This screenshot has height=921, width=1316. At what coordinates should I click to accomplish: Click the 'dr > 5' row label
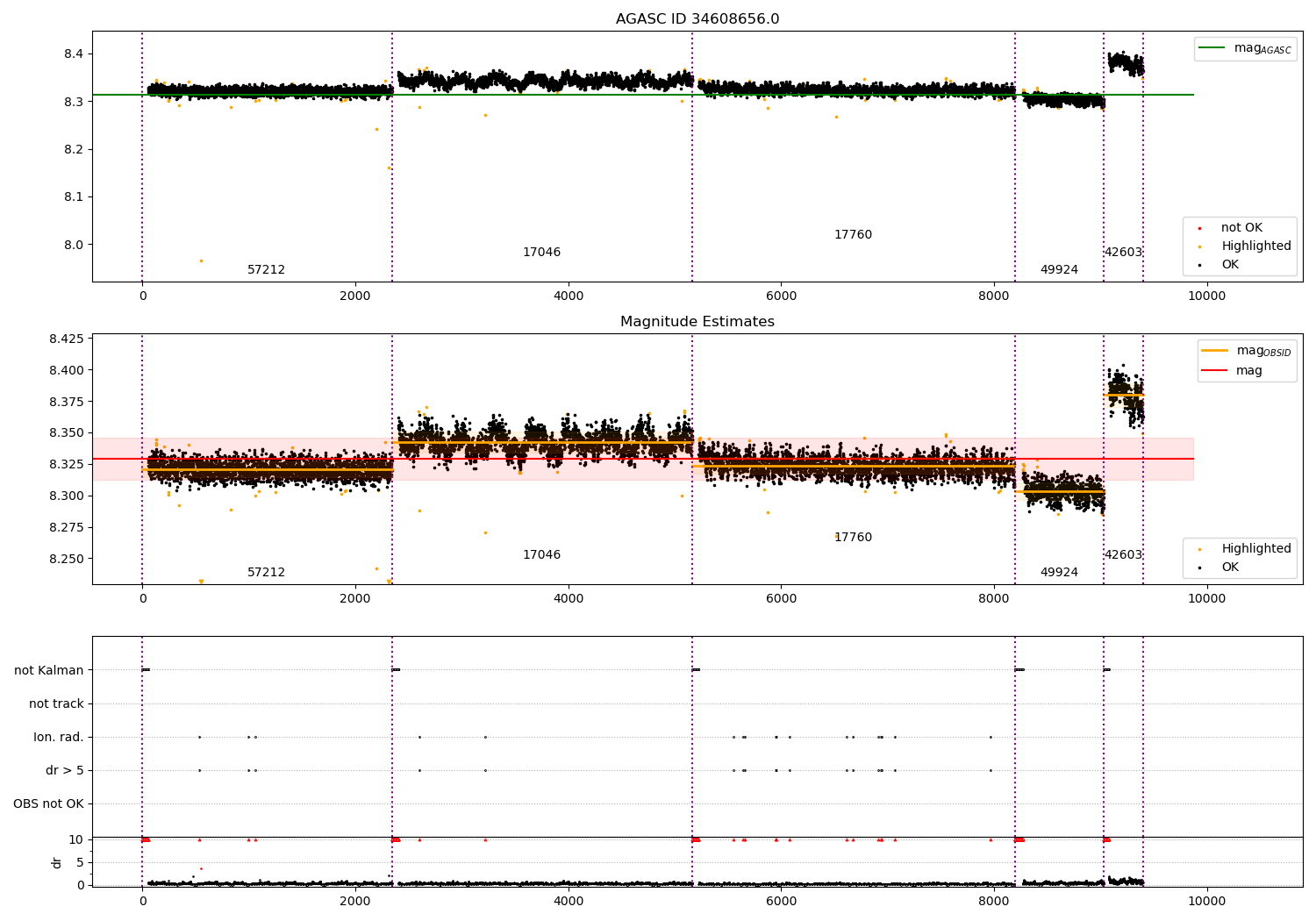click(x=65, y=770)
